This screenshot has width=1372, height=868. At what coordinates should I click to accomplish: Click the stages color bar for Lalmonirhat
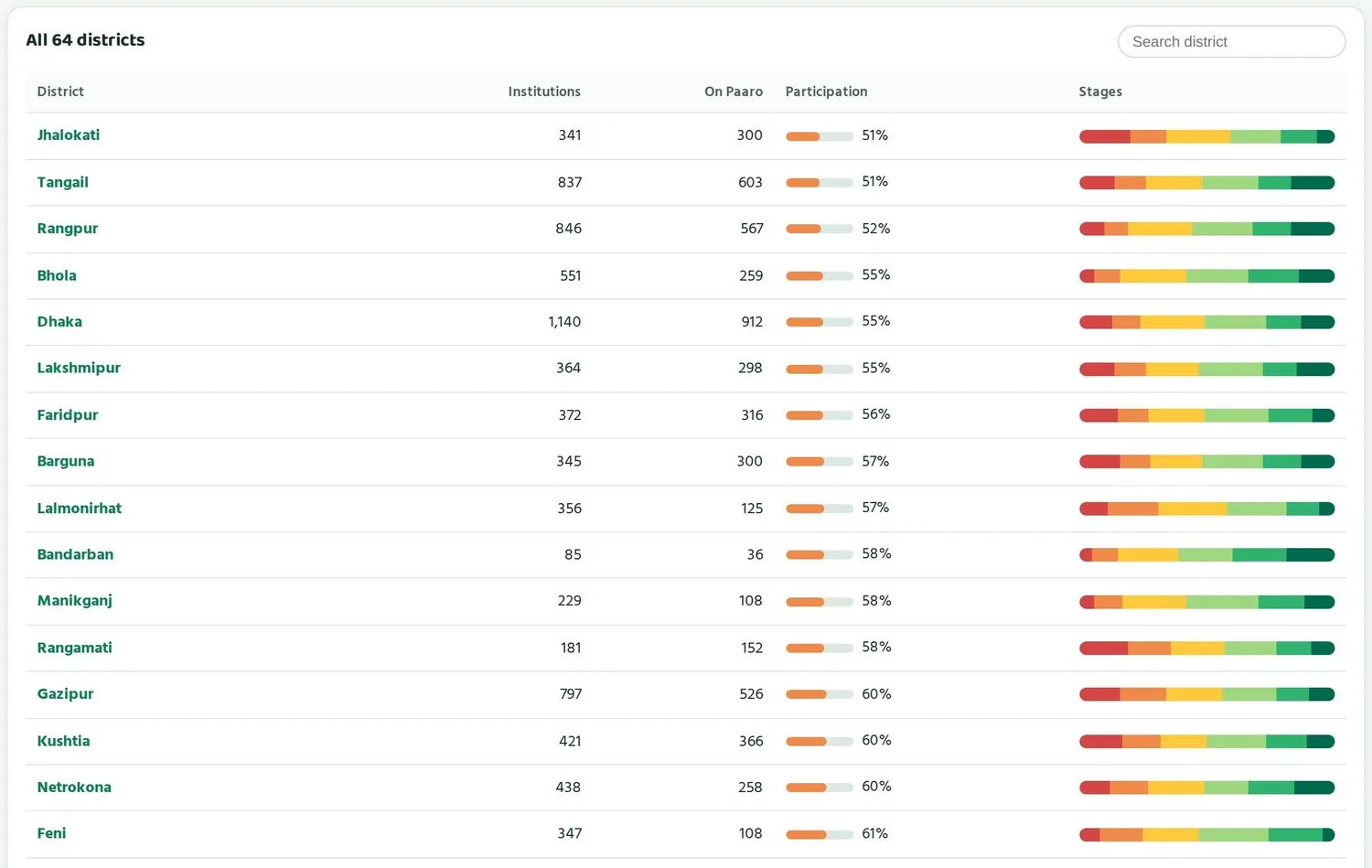1207,509
